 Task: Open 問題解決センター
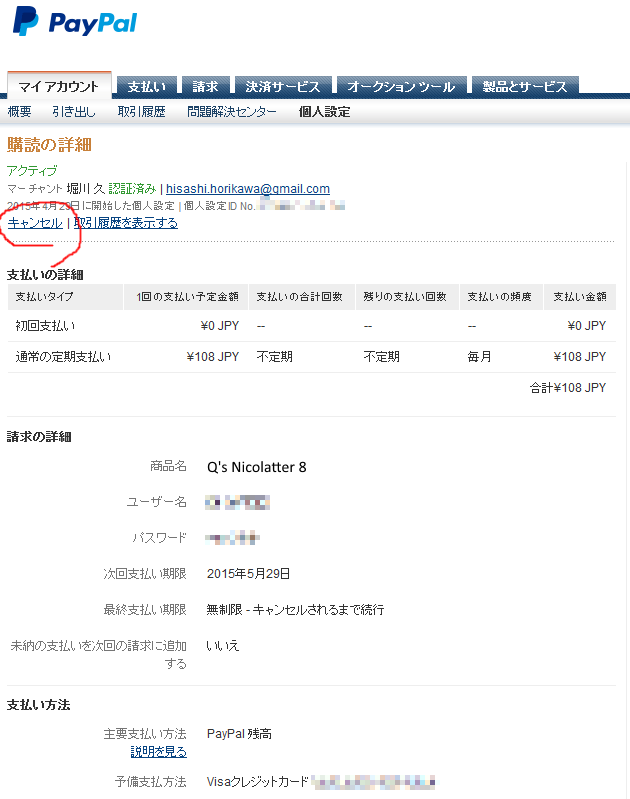232,112
